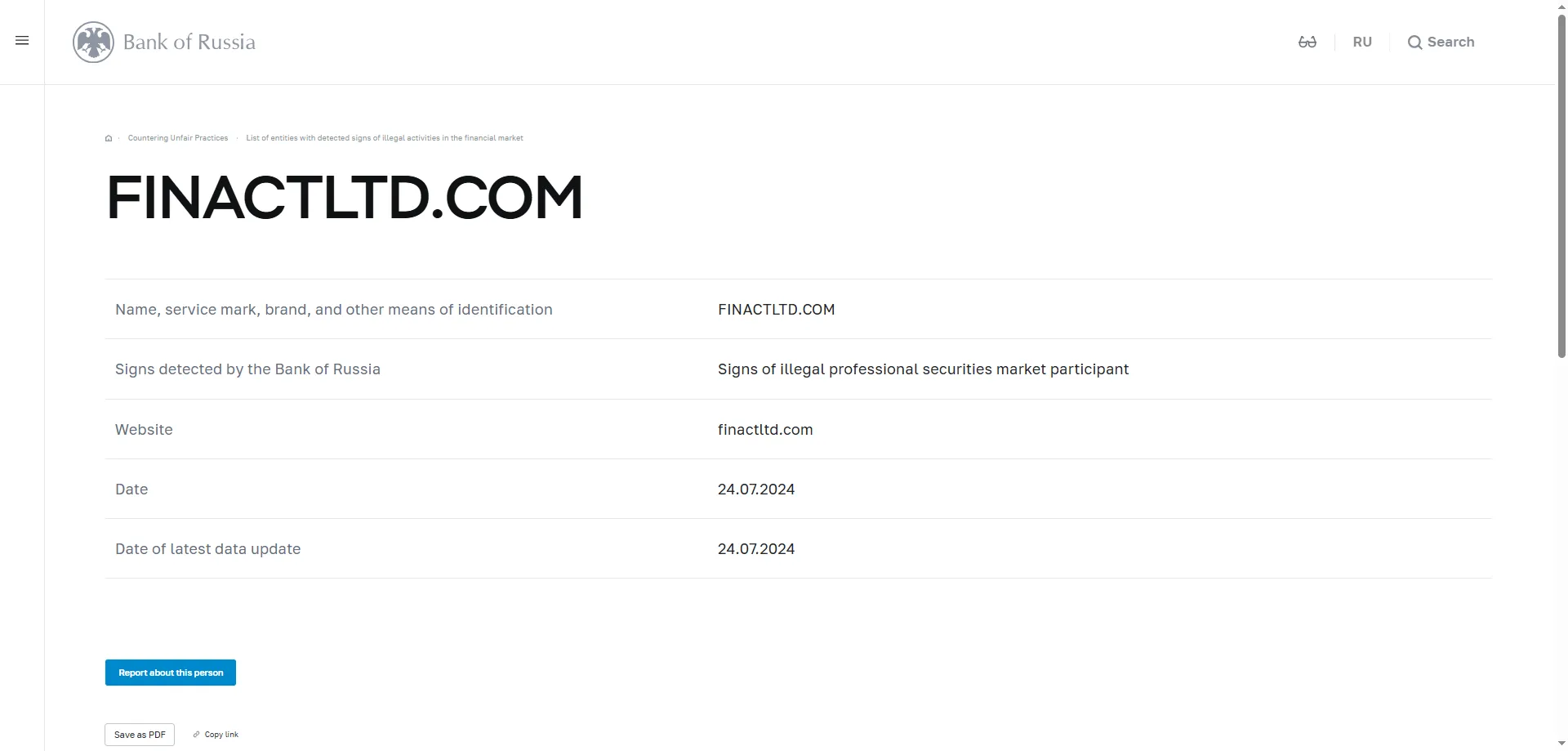Open the Search label in header
1568x751 pixels.
[1451, 42]
